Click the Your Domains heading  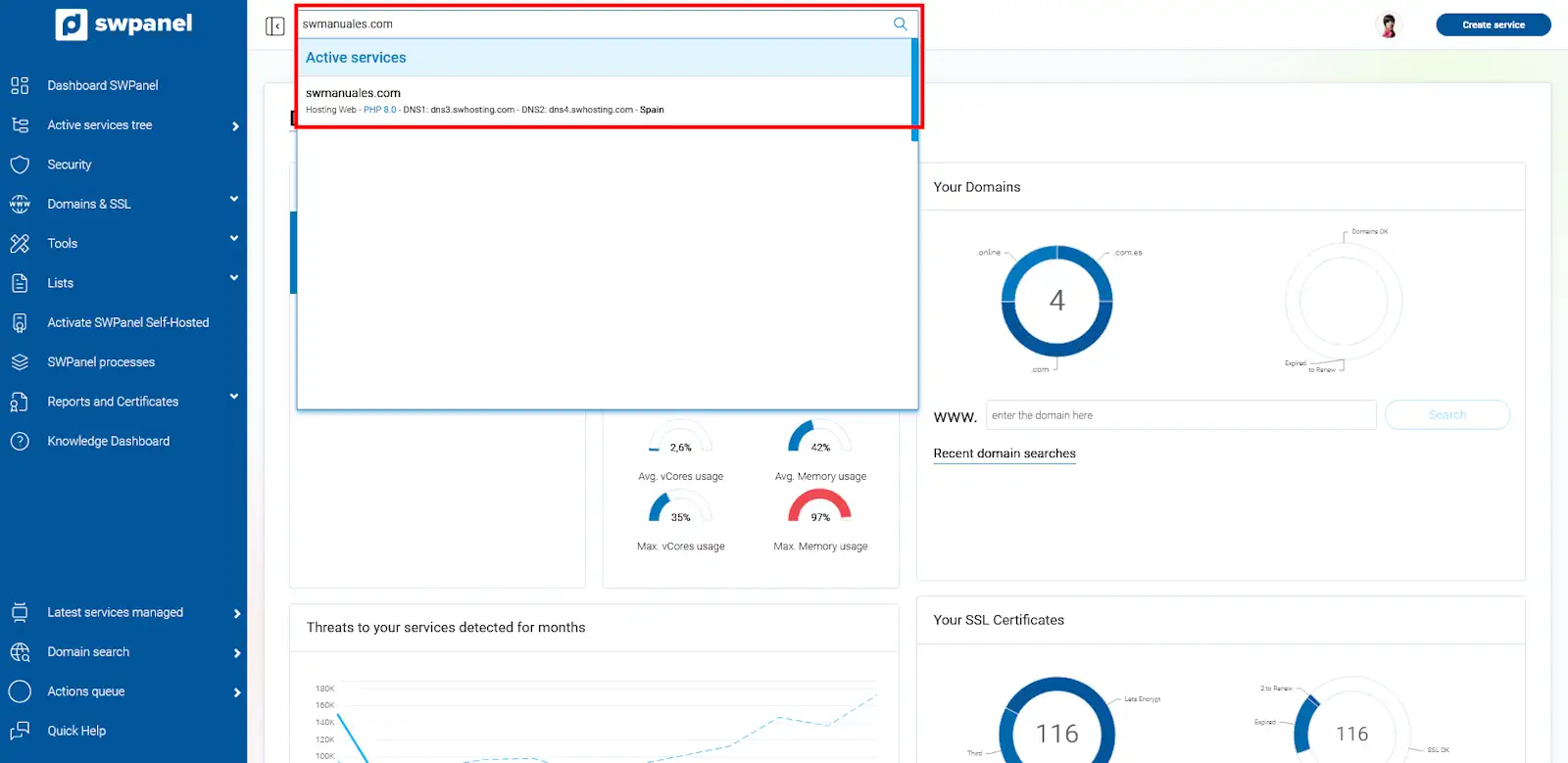[x=977, y=187]
